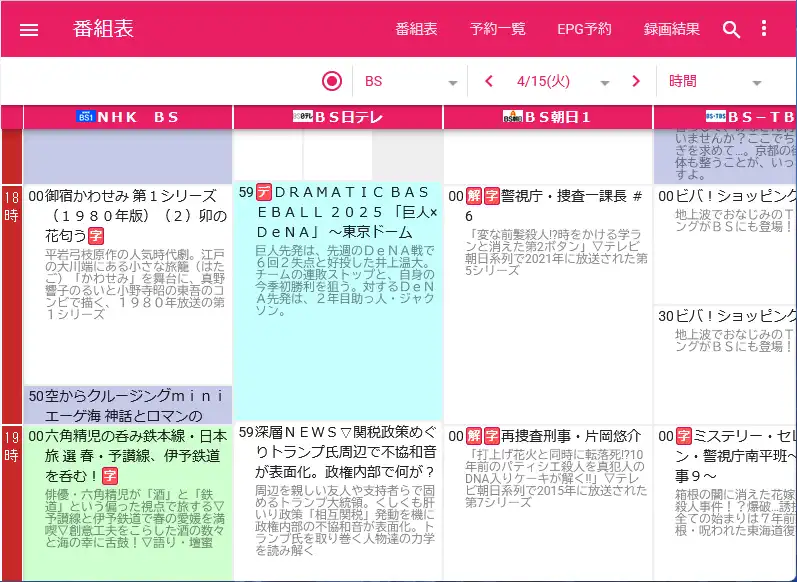Open EPG予約 page
The width and height of the screenshot is (797, 582).
(584, 29)
